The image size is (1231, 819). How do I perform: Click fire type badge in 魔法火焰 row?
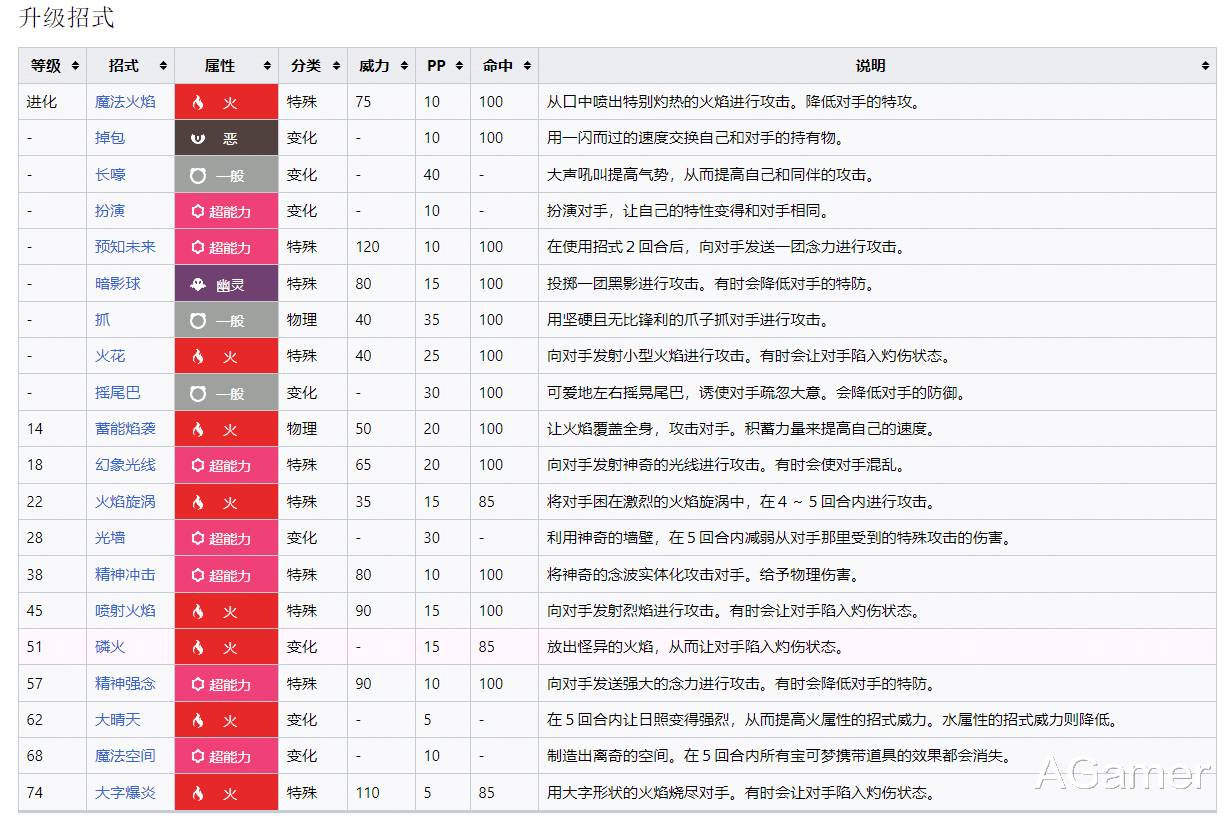226,102
